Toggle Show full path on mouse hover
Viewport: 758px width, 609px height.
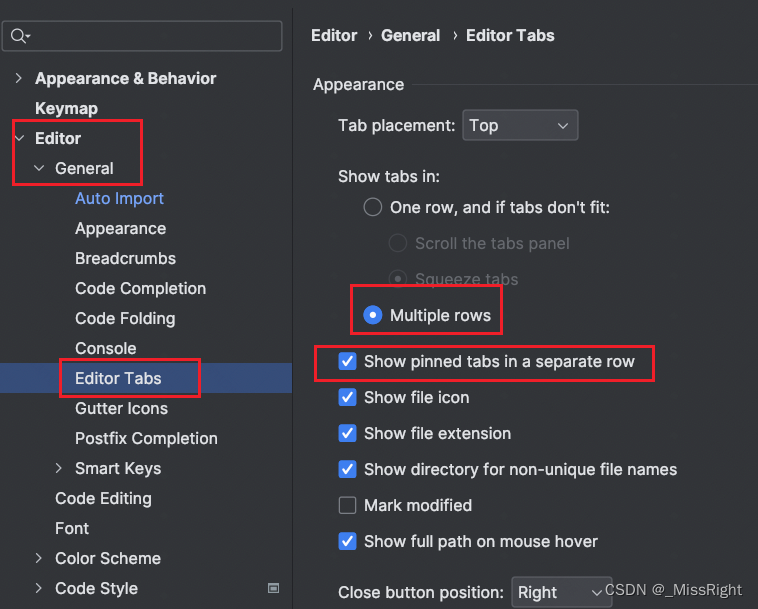pyautogui.click(x=348, y=541)
